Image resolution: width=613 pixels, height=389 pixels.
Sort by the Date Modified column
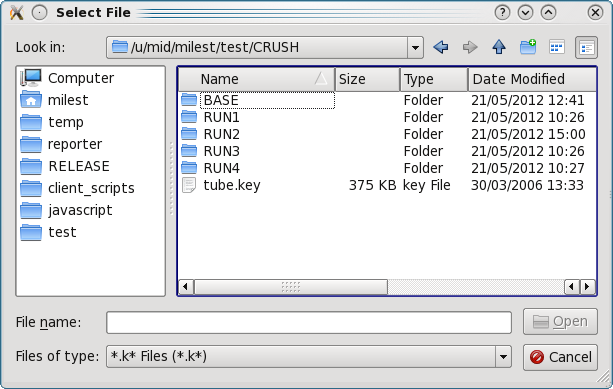pyautogui.click(x=532, y=79)
